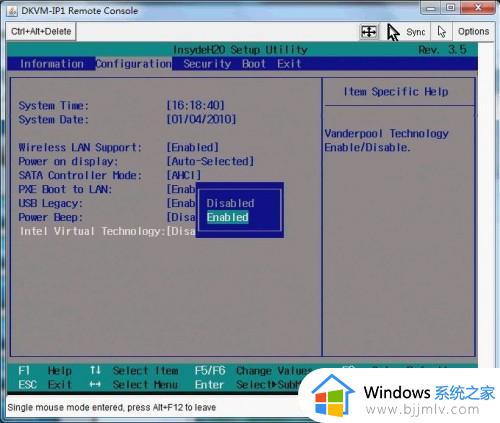Choose Disabled in the popup list
Viewport: 500px width, 423px height.
pyautogui.click(x=230, y=203)
